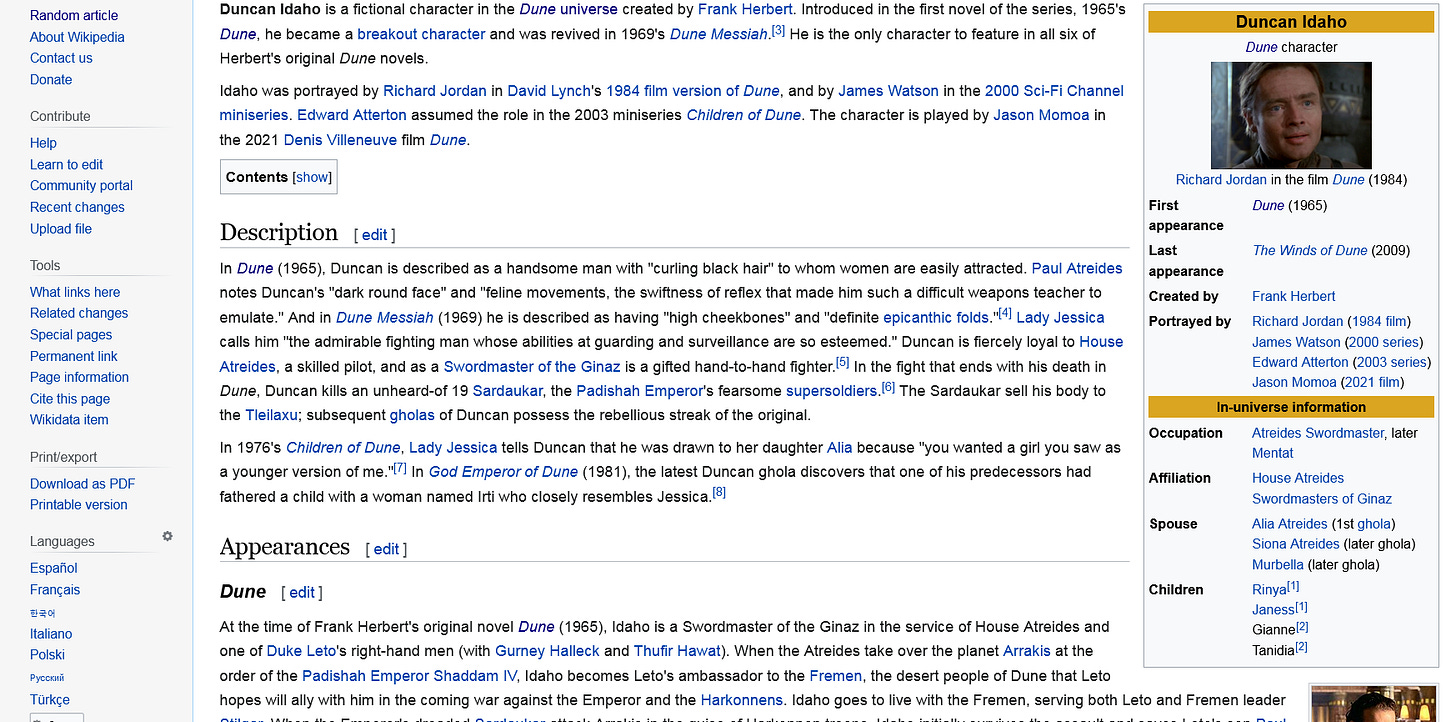Go to About Wikipedia
Screen dimensions: 1456x722
[77, 37]
